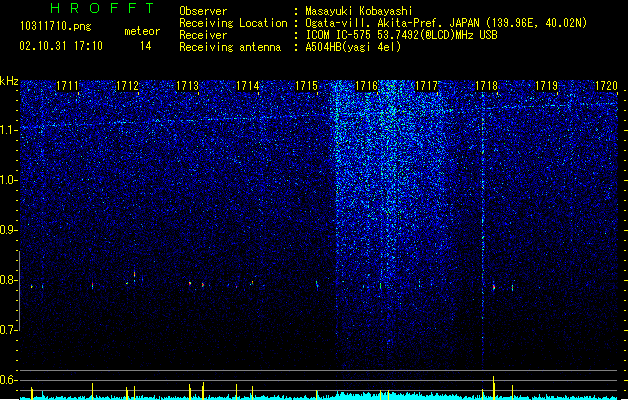Screen dimensions: 629x400
Task: Click time marker 1720
Action: [x=606, y=86]
